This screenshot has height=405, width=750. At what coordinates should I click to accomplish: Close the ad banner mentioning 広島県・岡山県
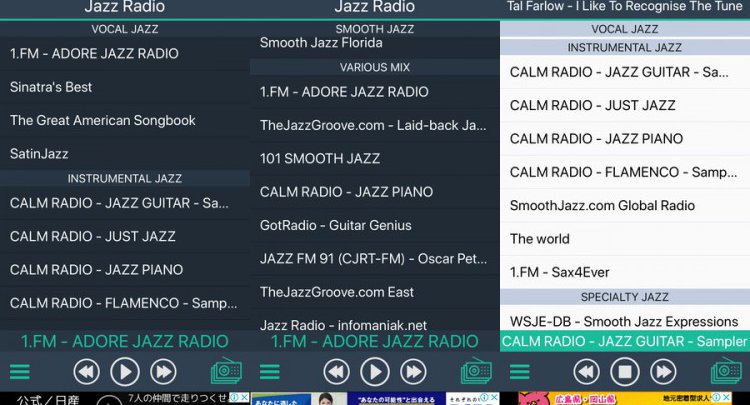[727, 397]
